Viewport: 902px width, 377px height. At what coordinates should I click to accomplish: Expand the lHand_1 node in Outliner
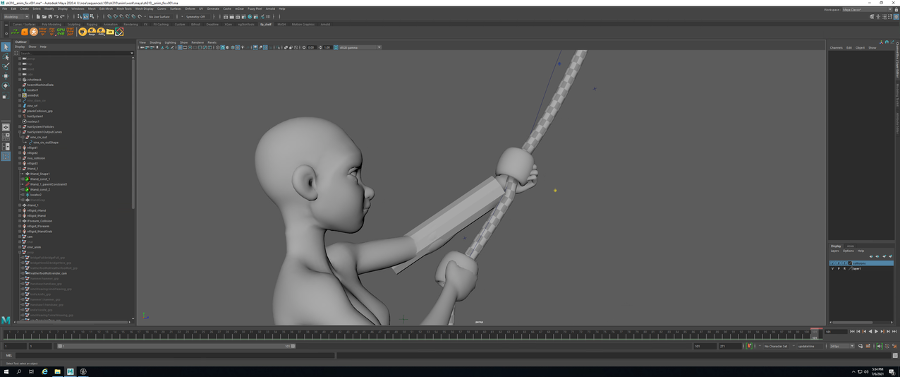(20, 169)
